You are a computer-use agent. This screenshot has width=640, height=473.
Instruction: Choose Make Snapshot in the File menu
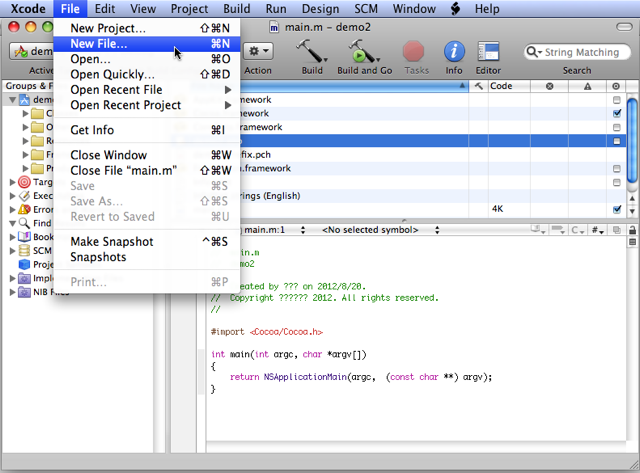tap(147, 242)
